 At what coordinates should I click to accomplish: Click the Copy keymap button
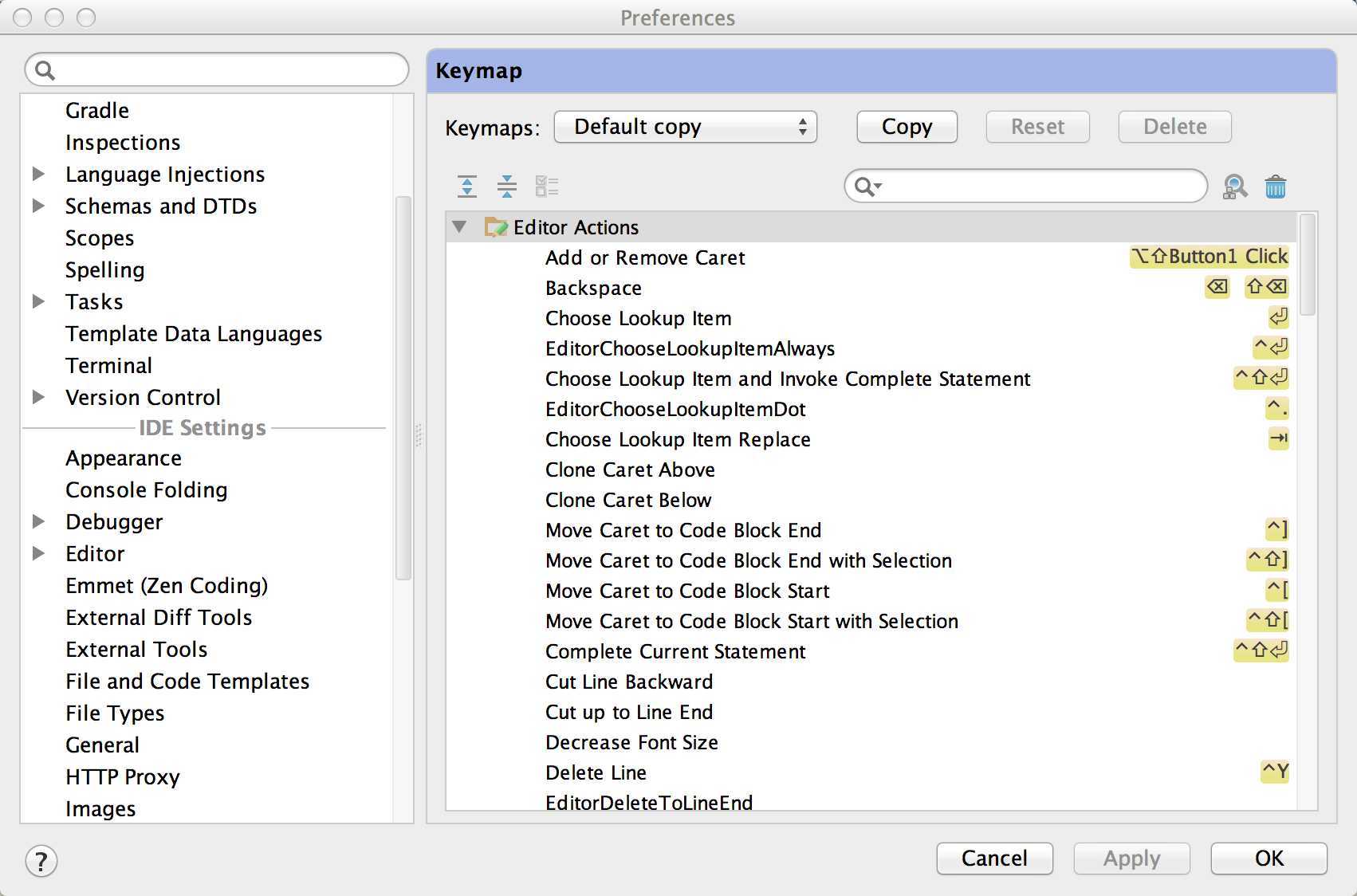[907, 127]
